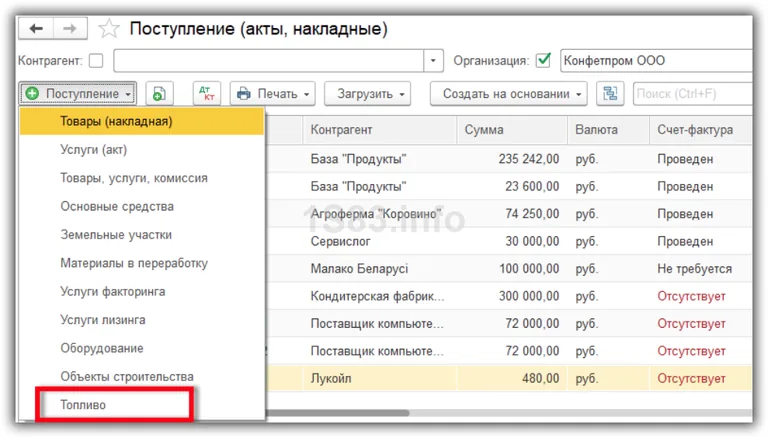Select the Лукойл row

(x=509, y=378)
